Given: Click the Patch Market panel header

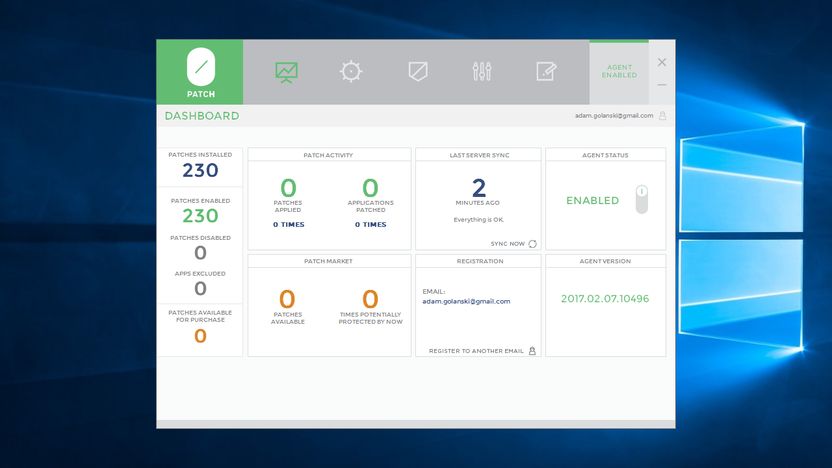Looking at the screenshot, I should tap(328, 261).
